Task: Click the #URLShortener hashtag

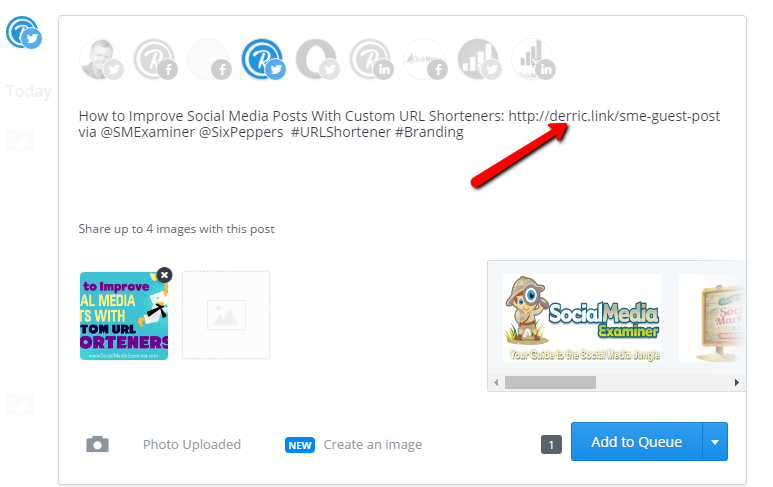Action: pyautogui.click(x=341, y=132)
